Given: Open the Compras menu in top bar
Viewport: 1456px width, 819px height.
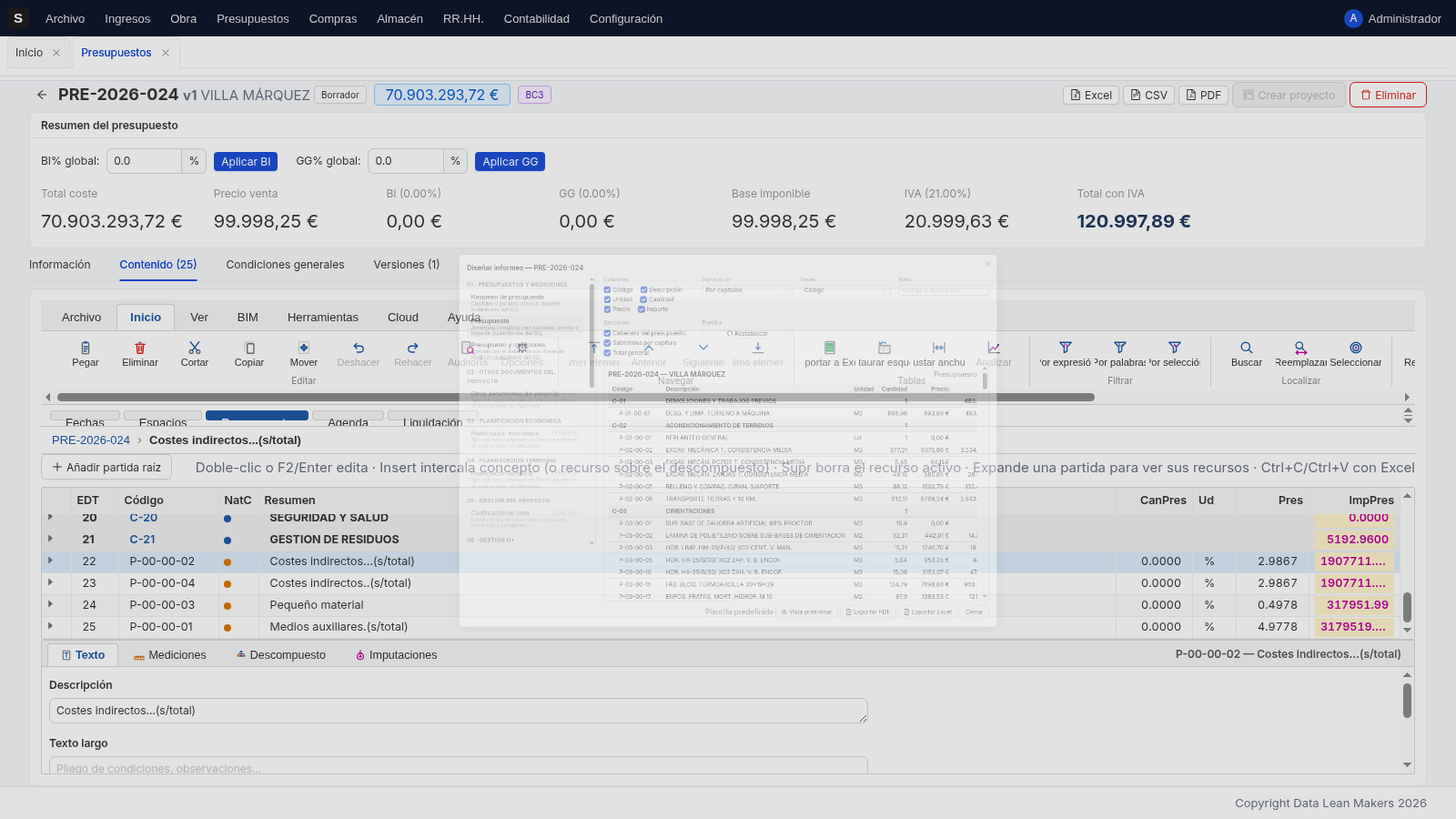Looking at the screenshot, I should click(x=333, y=18).
